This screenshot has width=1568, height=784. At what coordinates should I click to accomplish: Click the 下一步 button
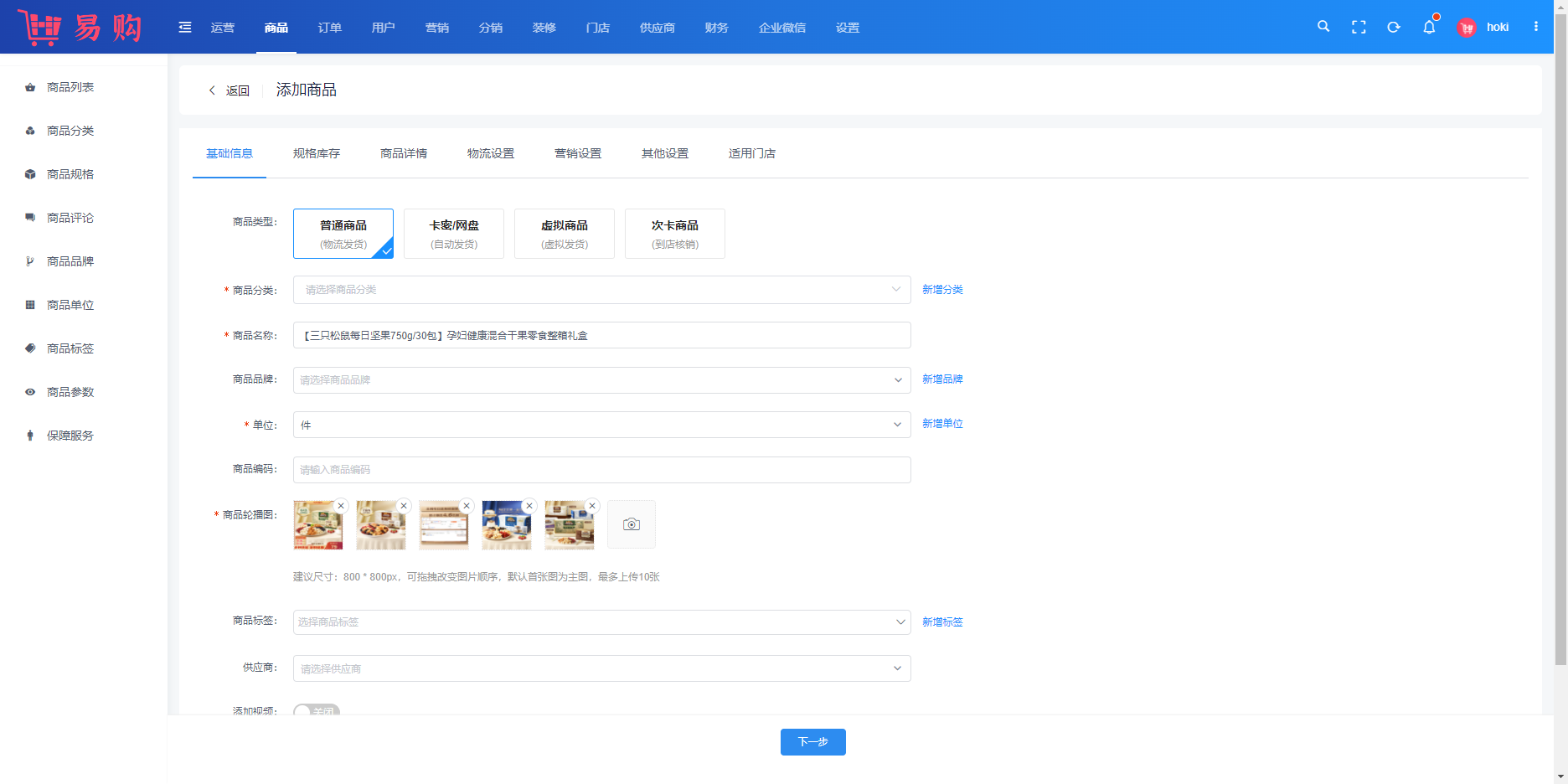point(812,742)
